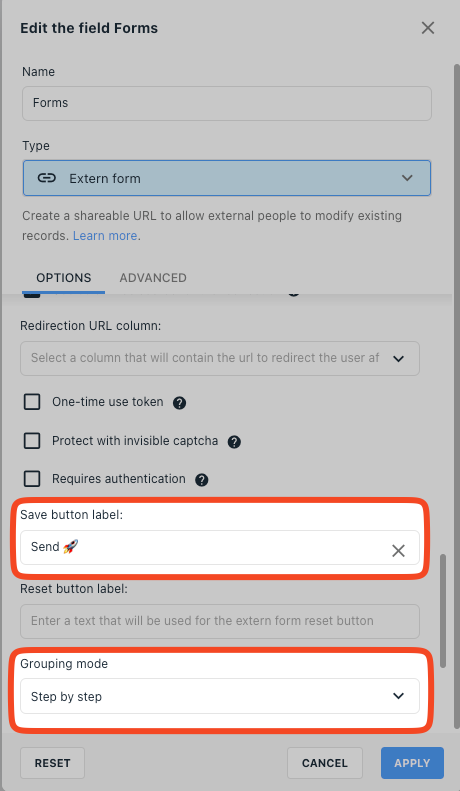The width and height of the screenshot is (460, 791).
Task: Clear the Save button label text
Action: [x=398, y=551]
